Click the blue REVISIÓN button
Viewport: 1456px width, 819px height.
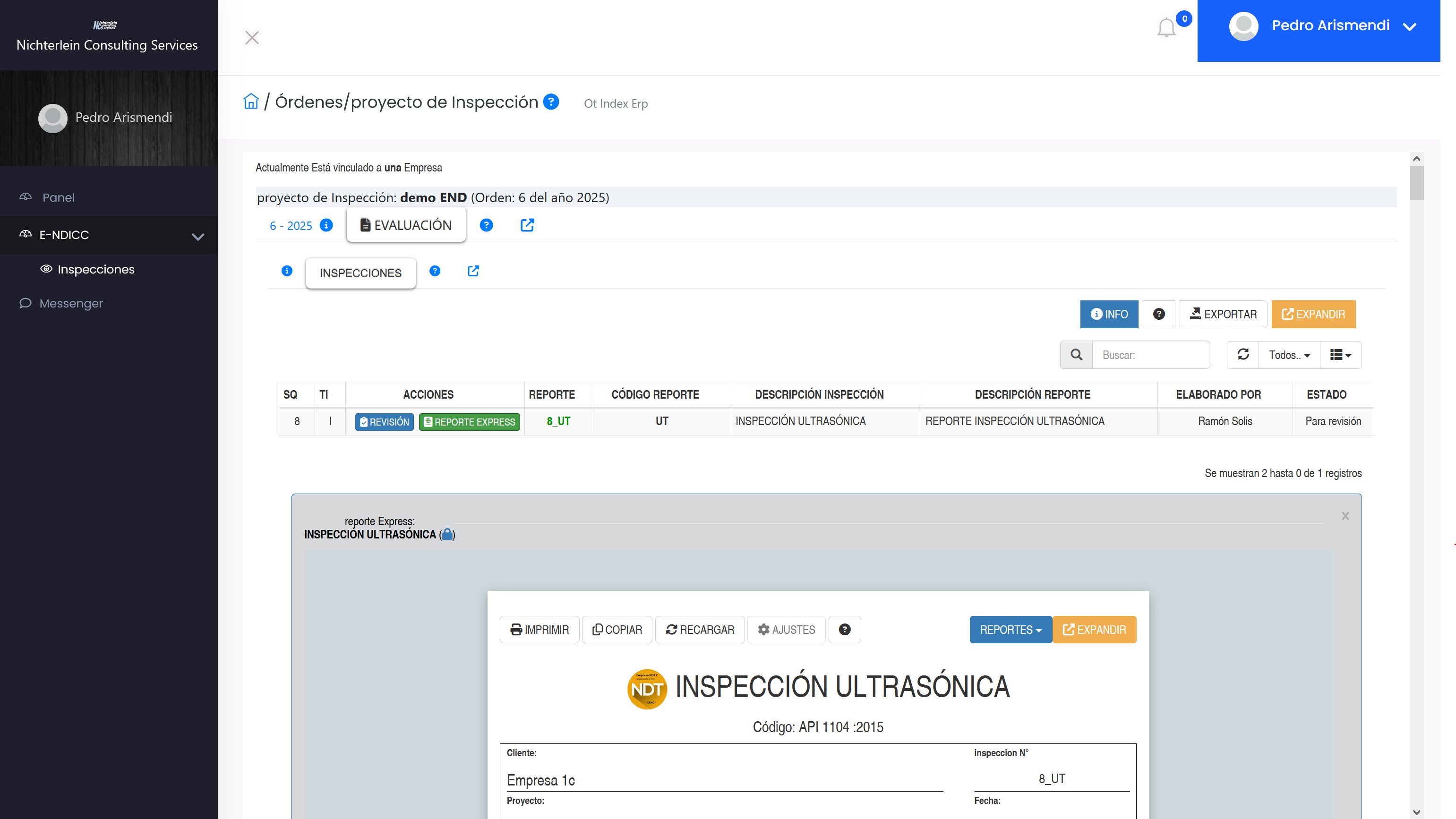385,422
